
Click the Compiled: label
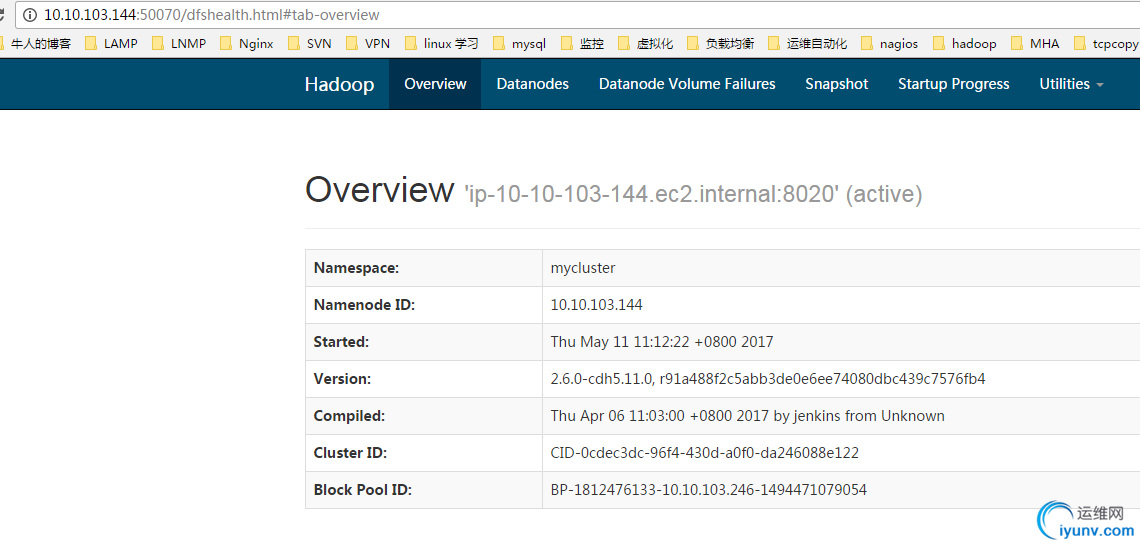click(x=349, y=416)
